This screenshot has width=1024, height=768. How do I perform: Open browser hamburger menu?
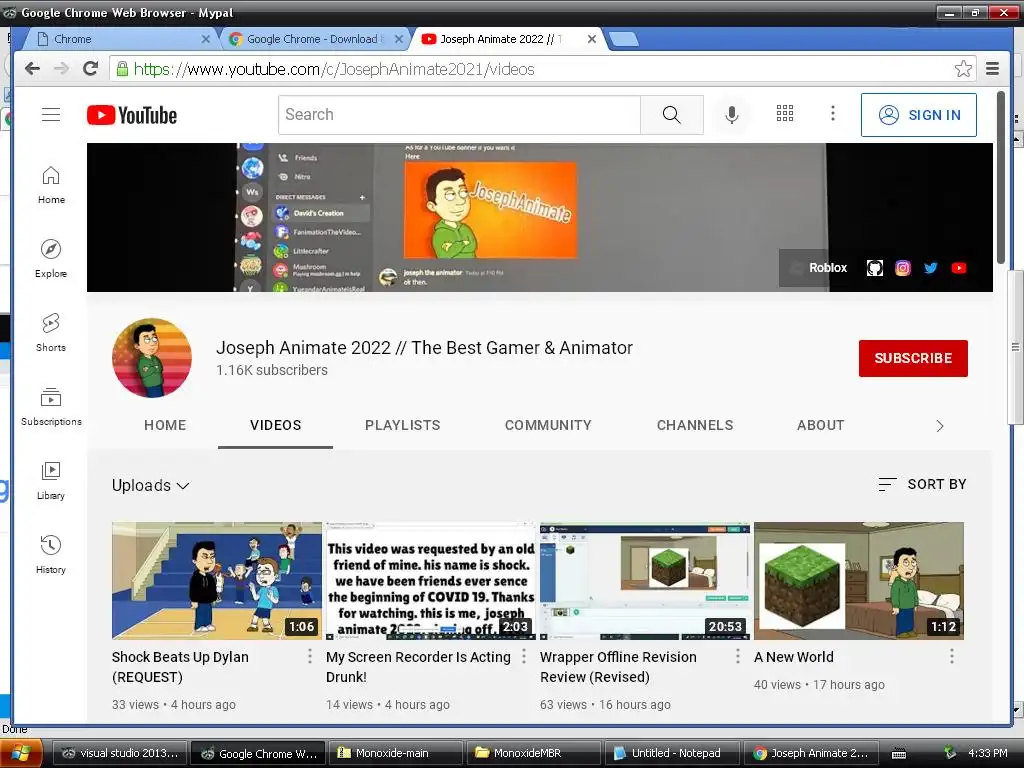click(993, 69)
